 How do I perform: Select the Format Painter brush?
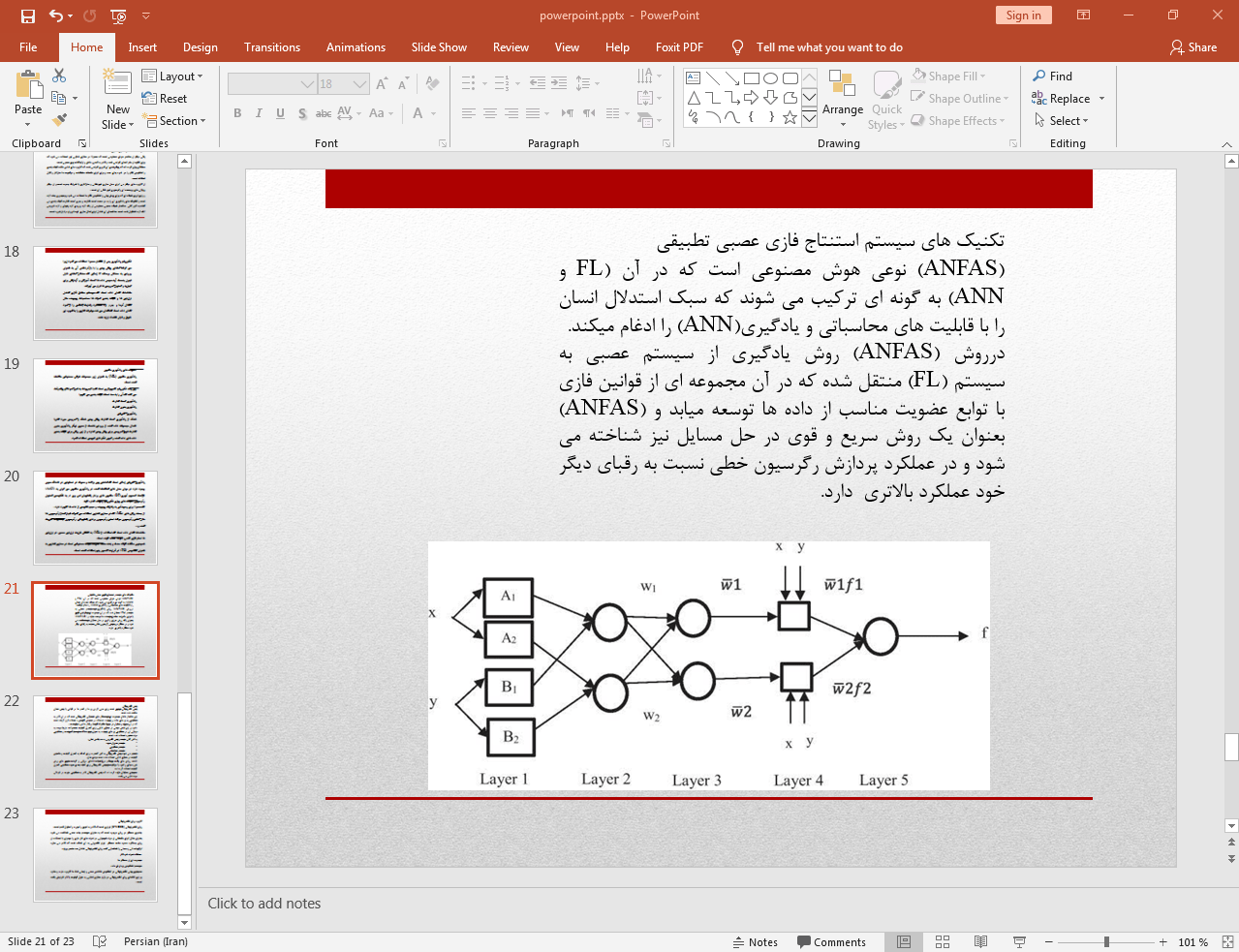click(x=59, y=120)
